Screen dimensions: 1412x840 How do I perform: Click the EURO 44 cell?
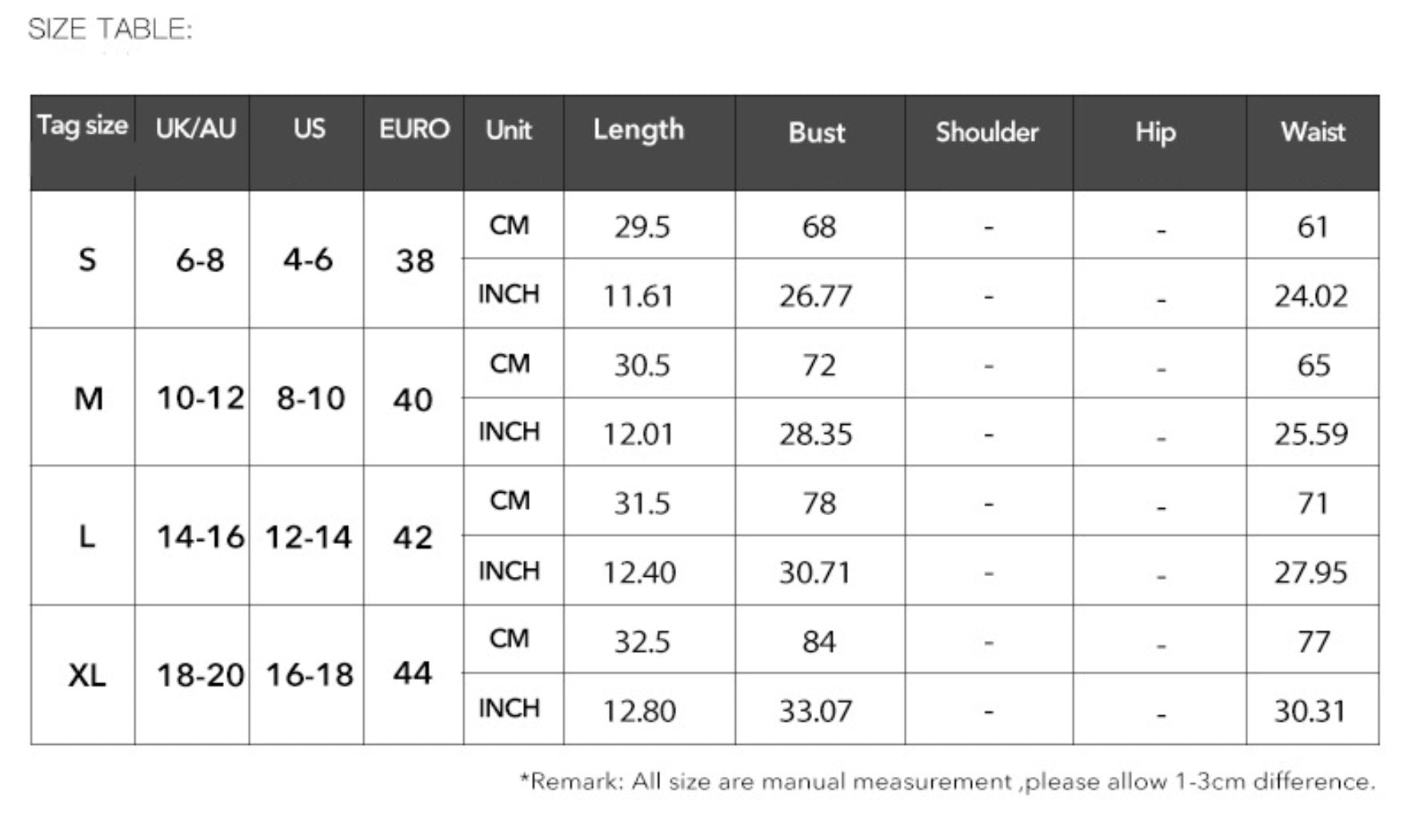pos(413,674)
